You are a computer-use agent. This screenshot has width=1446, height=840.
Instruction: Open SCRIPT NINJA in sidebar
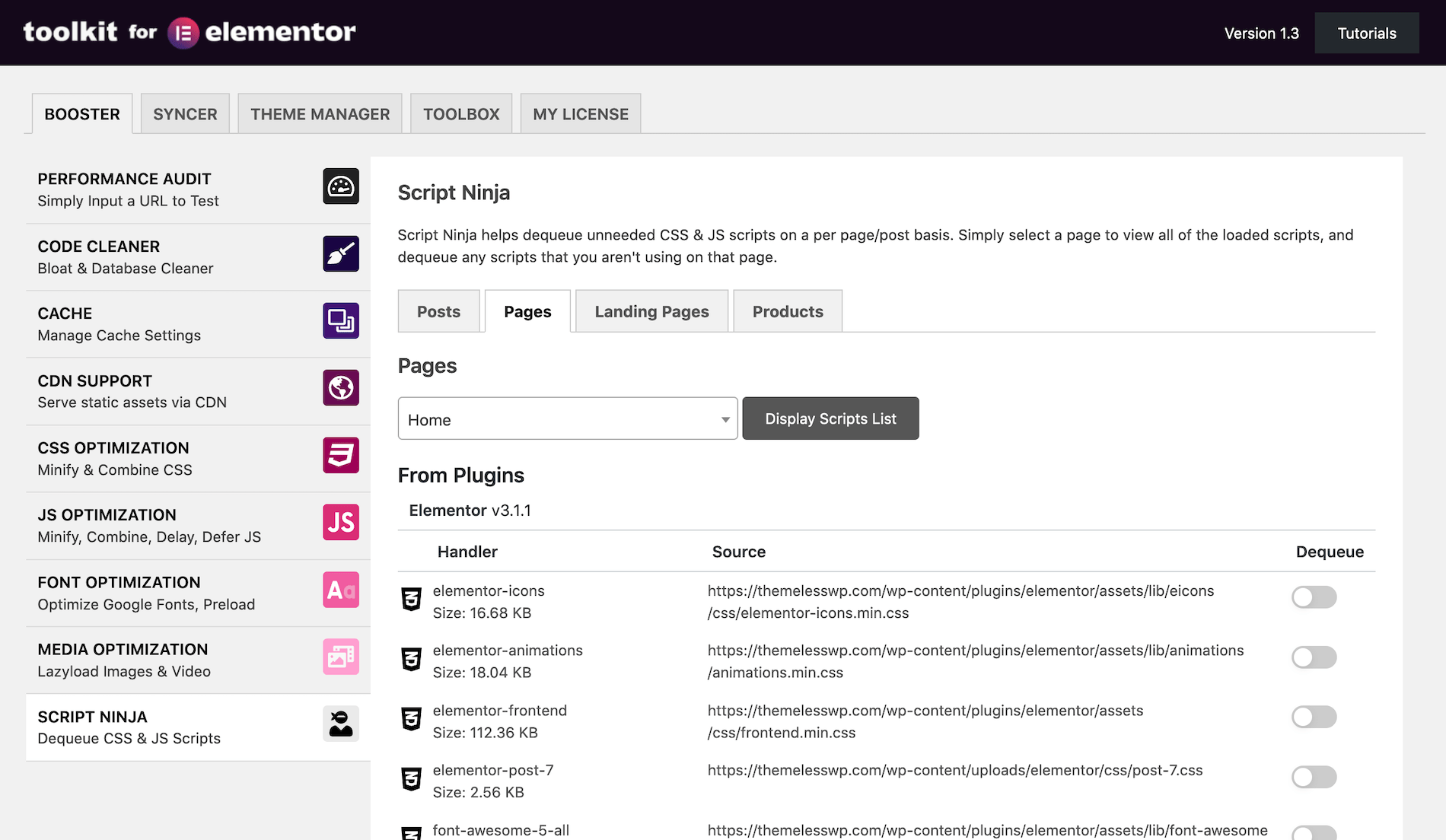pos(198,727)
